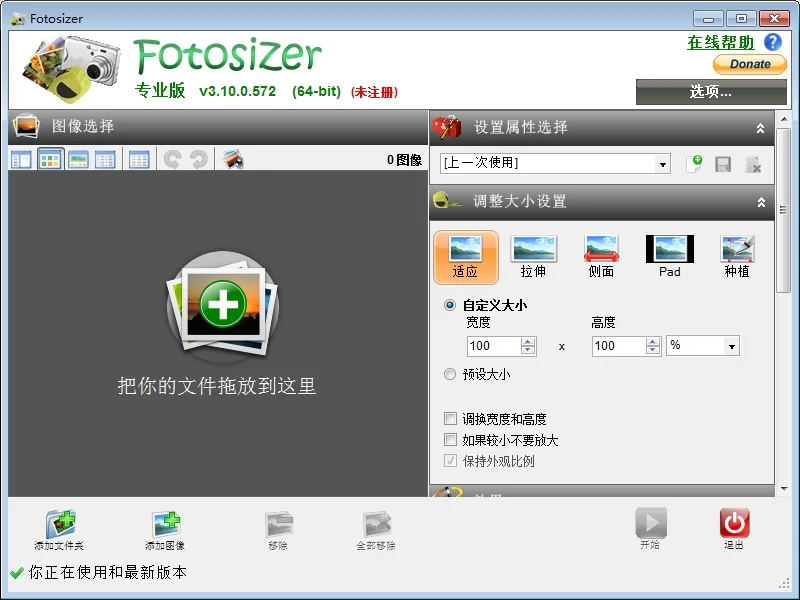Click the red 退出 exit power icon
This screenshot has width=800, height=600.
734,522
